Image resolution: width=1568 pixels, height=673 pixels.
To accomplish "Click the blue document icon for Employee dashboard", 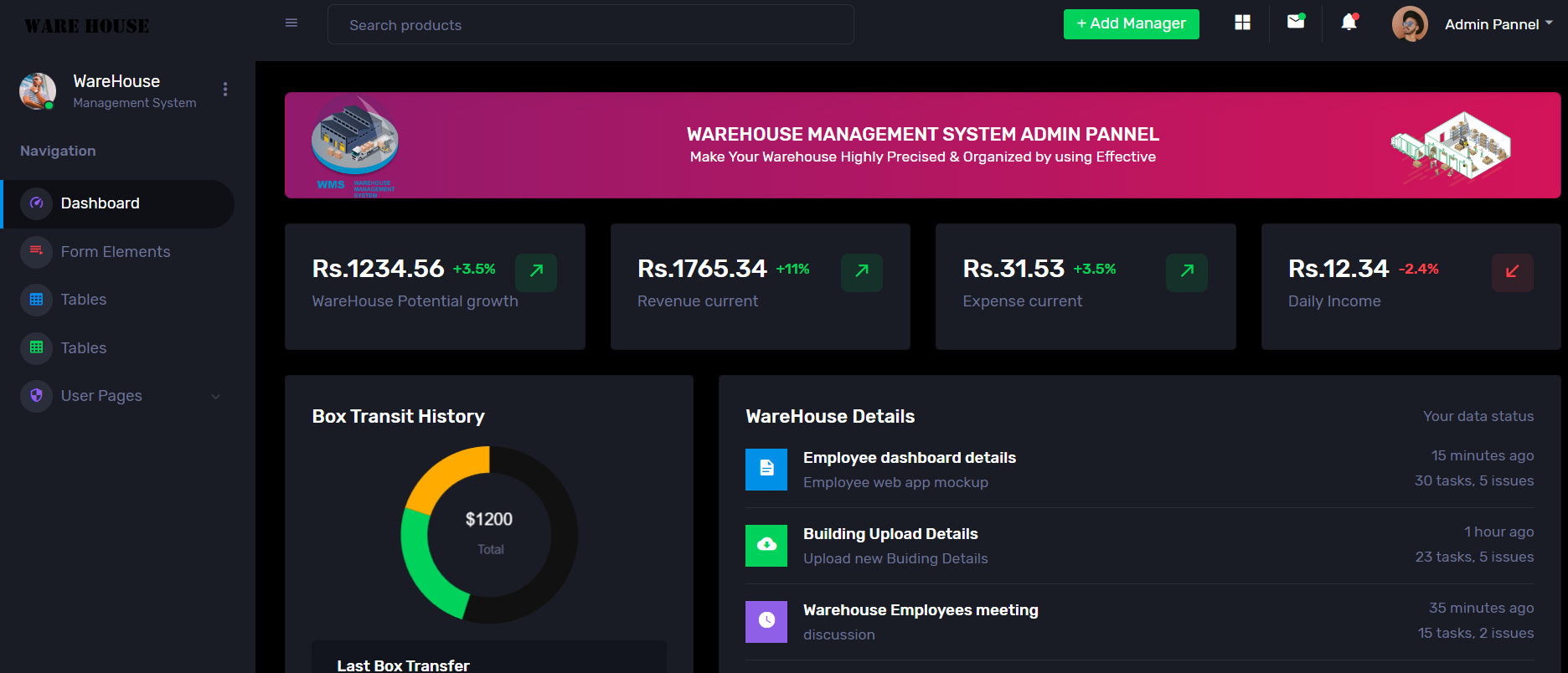I will [x=766, y=469].
